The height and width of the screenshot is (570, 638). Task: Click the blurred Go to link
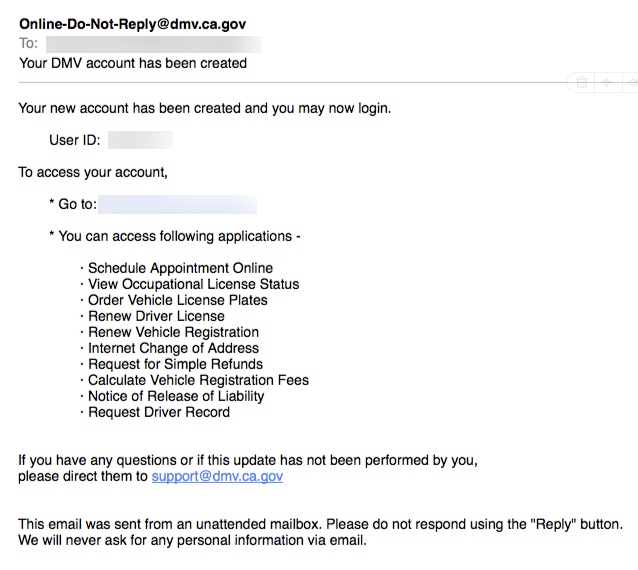click(x=177, y=204)
